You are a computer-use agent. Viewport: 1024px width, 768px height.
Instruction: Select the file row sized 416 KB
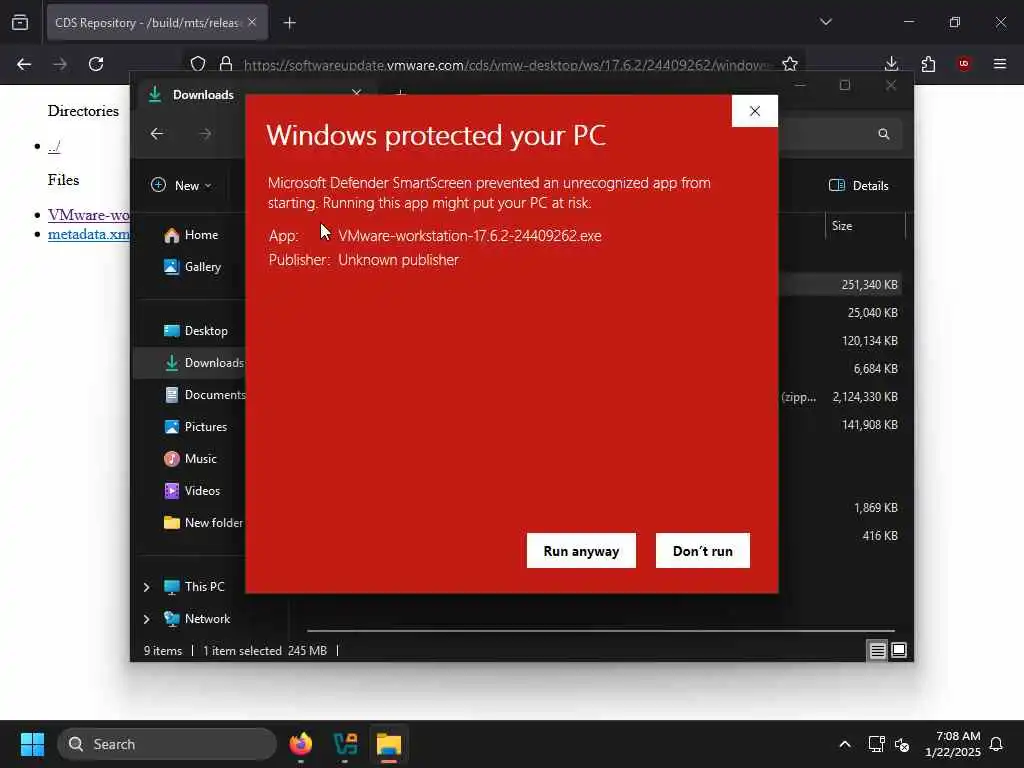[841, 536]
